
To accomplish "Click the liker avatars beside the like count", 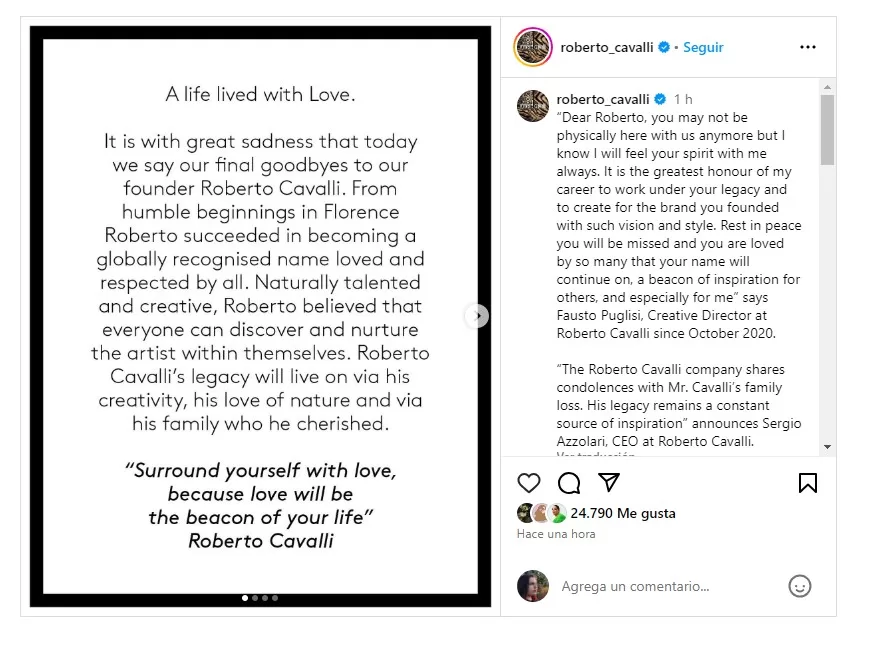I will point(542,513).
